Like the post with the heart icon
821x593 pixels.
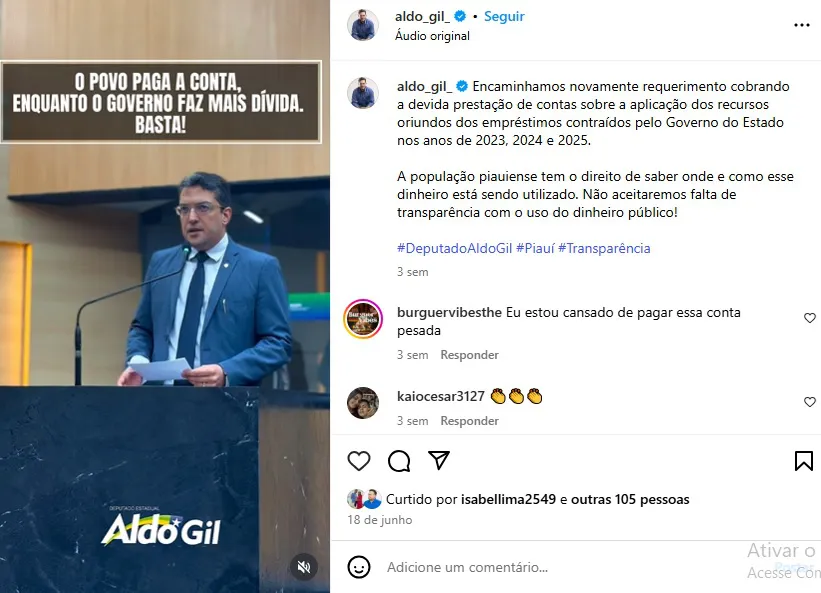pos(359,461)
